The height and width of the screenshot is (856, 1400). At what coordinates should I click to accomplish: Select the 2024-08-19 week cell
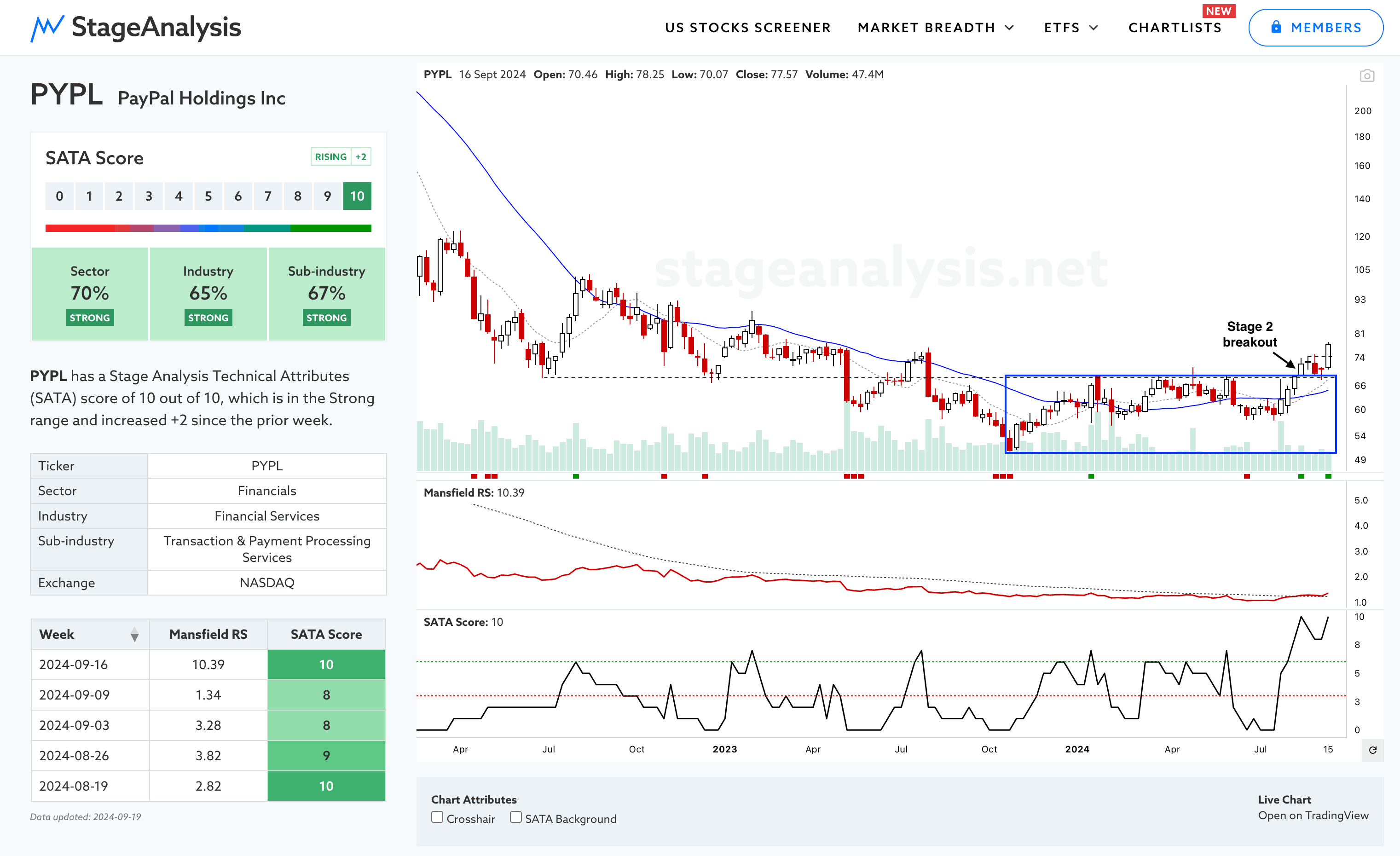pos(90,786)
